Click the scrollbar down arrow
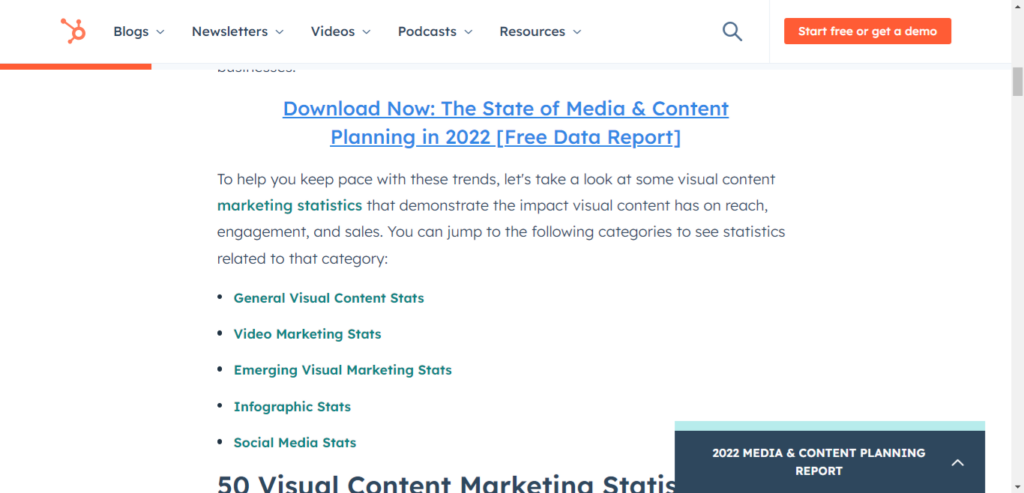Viewport: 1024px width, 493px height. click(x=1017, y=485)
